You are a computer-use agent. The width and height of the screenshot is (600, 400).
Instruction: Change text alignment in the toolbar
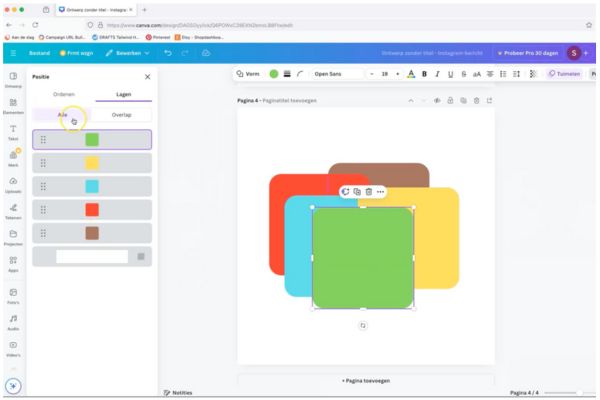click(x=490, y=74)
